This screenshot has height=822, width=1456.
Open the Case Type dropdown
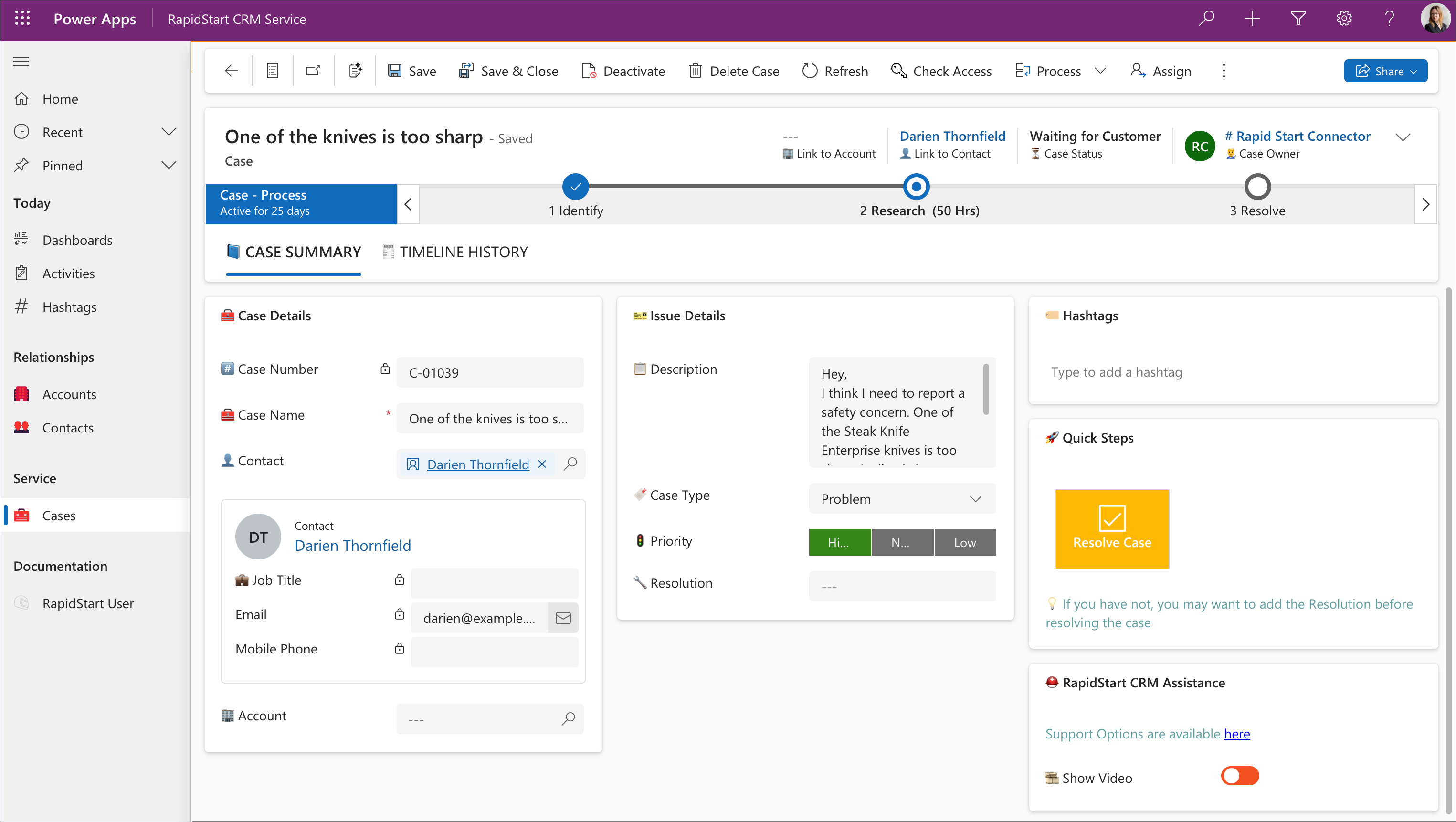click(x=901, y=499)
